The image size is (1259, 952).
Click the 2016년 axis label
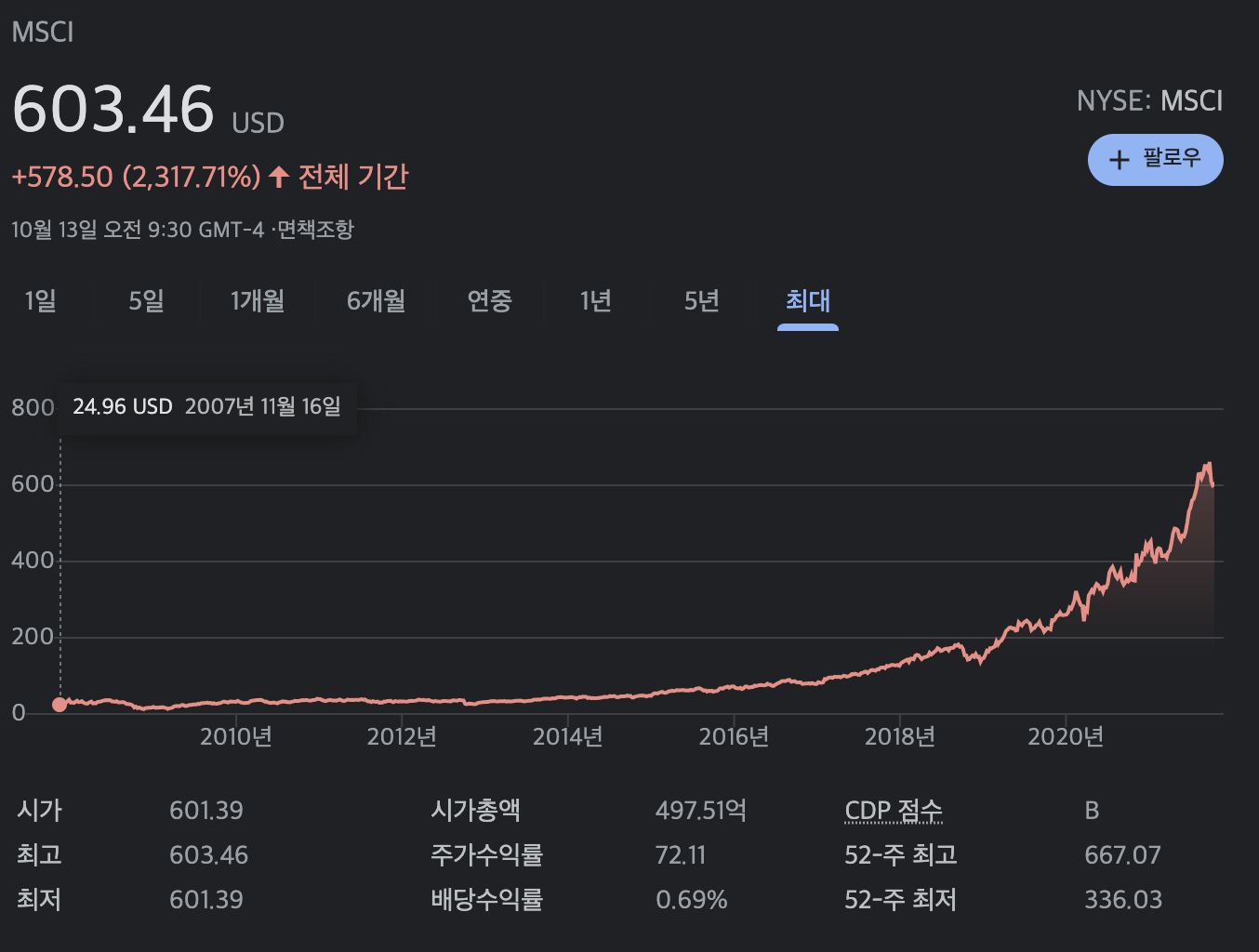[734, 737]
